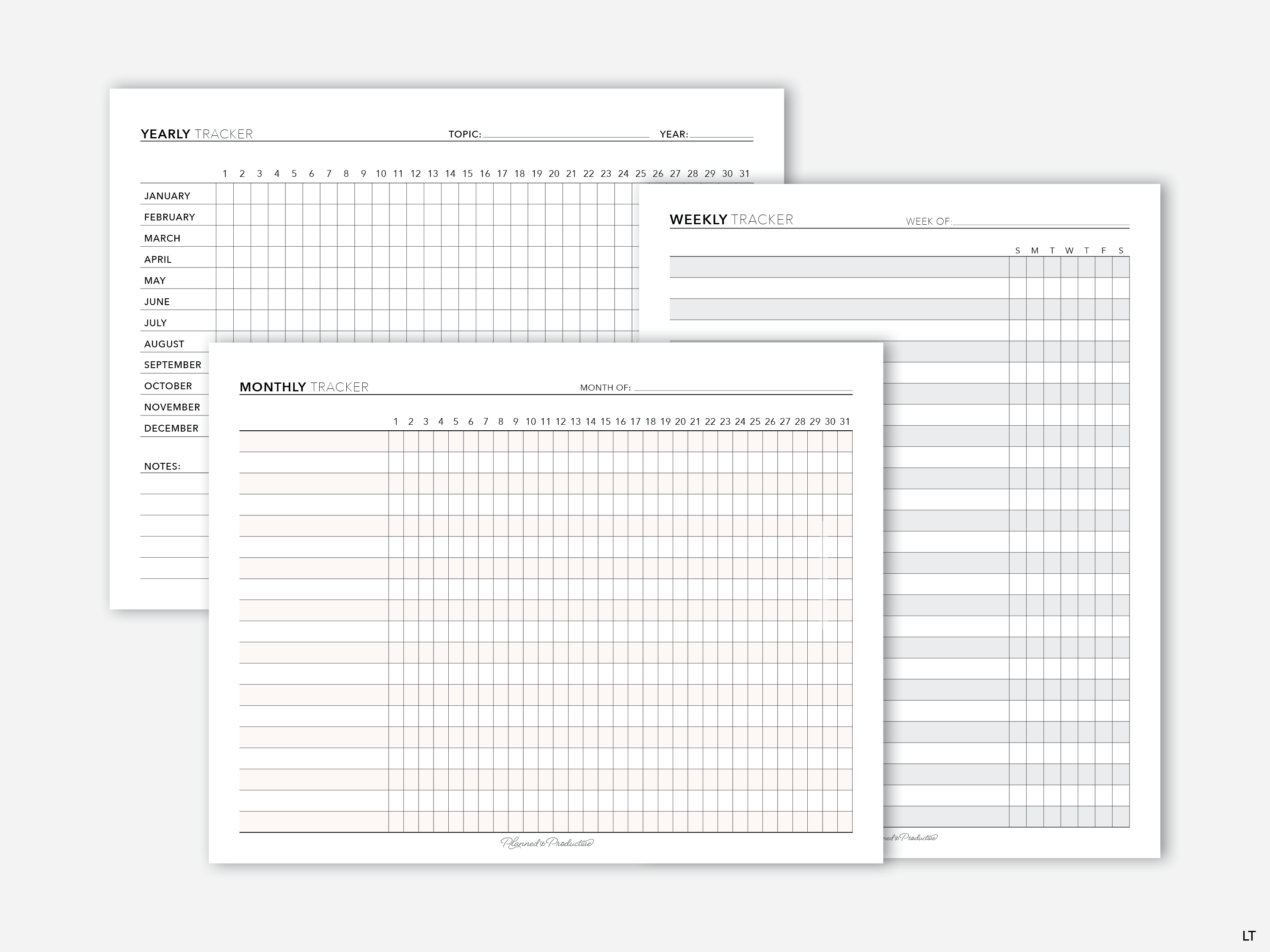Click Planned & Productive logo on Monthly Tracker
Image resolution: width=1270 pixels, height=952 pixels.
tap(547, 842)
